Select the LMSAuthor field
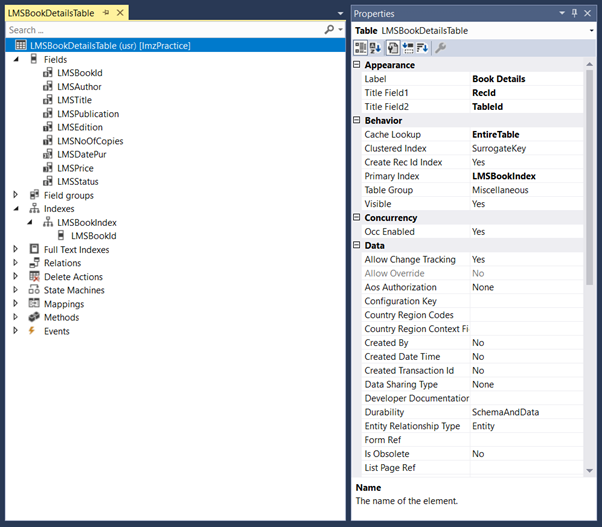This screenshot has width=602, height=527. point(80,87)
